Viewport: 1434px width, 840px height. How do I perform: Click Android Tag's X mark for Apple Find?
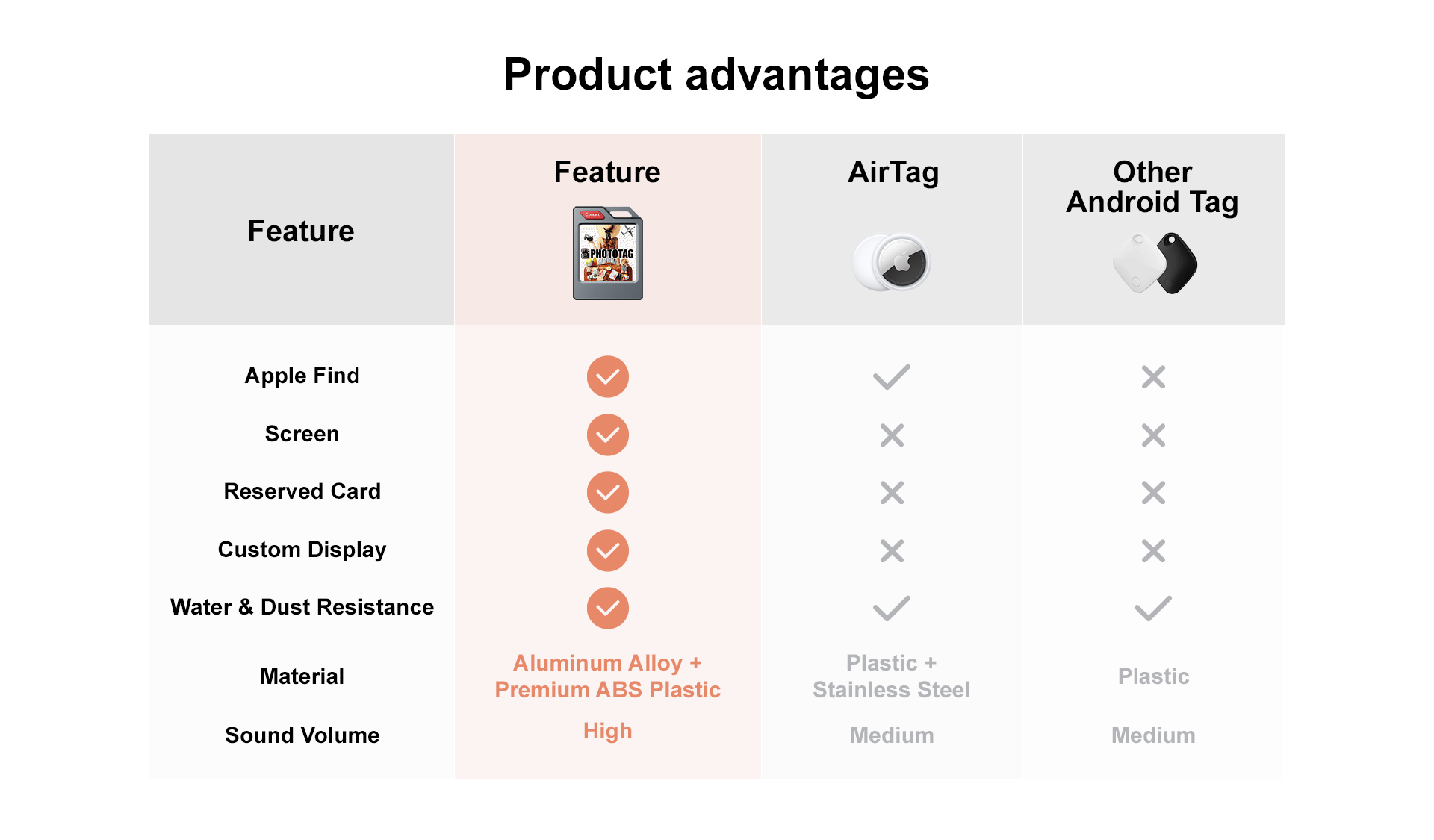point(1153,377)
